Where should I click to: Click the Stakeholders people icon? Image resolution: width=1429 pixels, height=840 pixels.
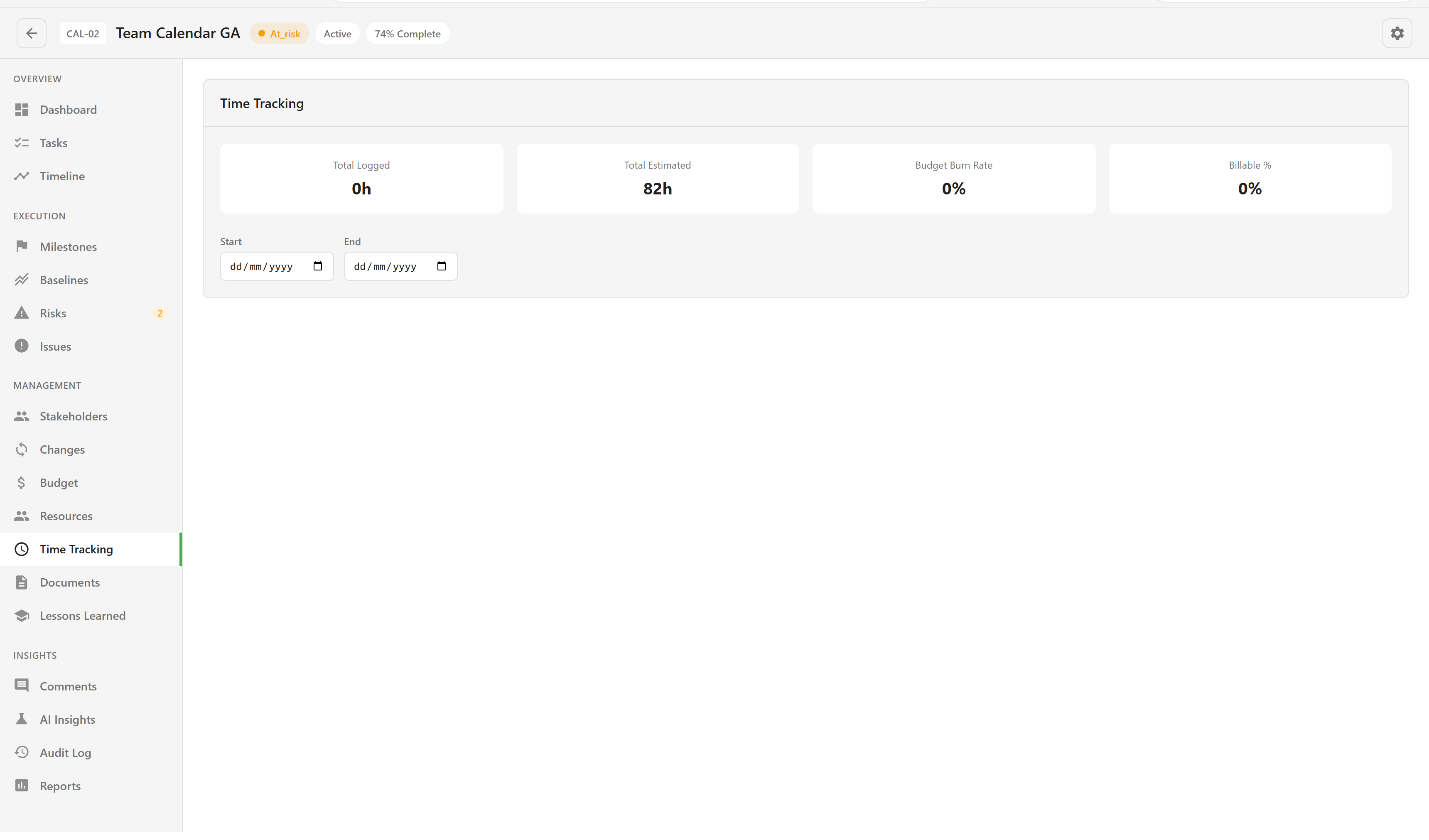[22, 416]
